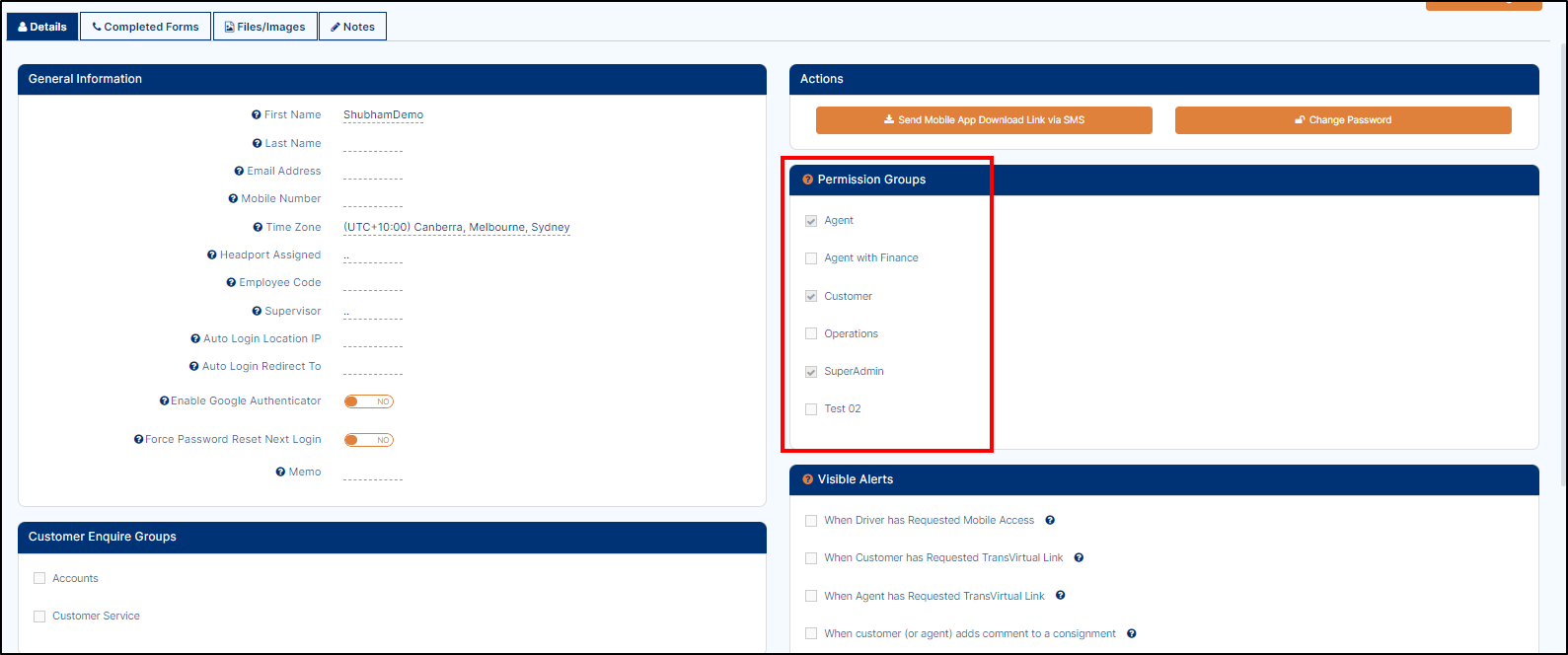1568x655 pixels.
Task: Toggle Force Password Reset Next Login switch
Action: click(x=368, y=440)
